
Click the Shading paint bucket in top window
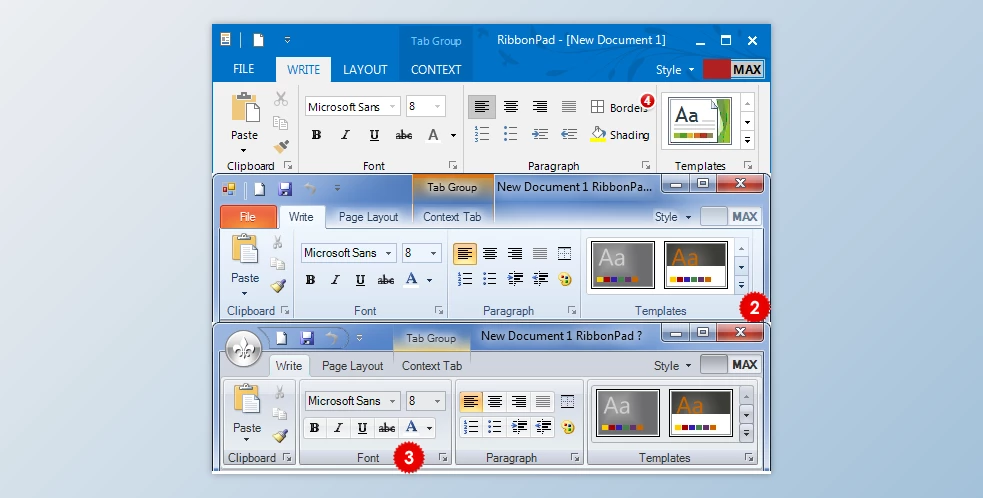pyautogui.click(x=599, y=134)
